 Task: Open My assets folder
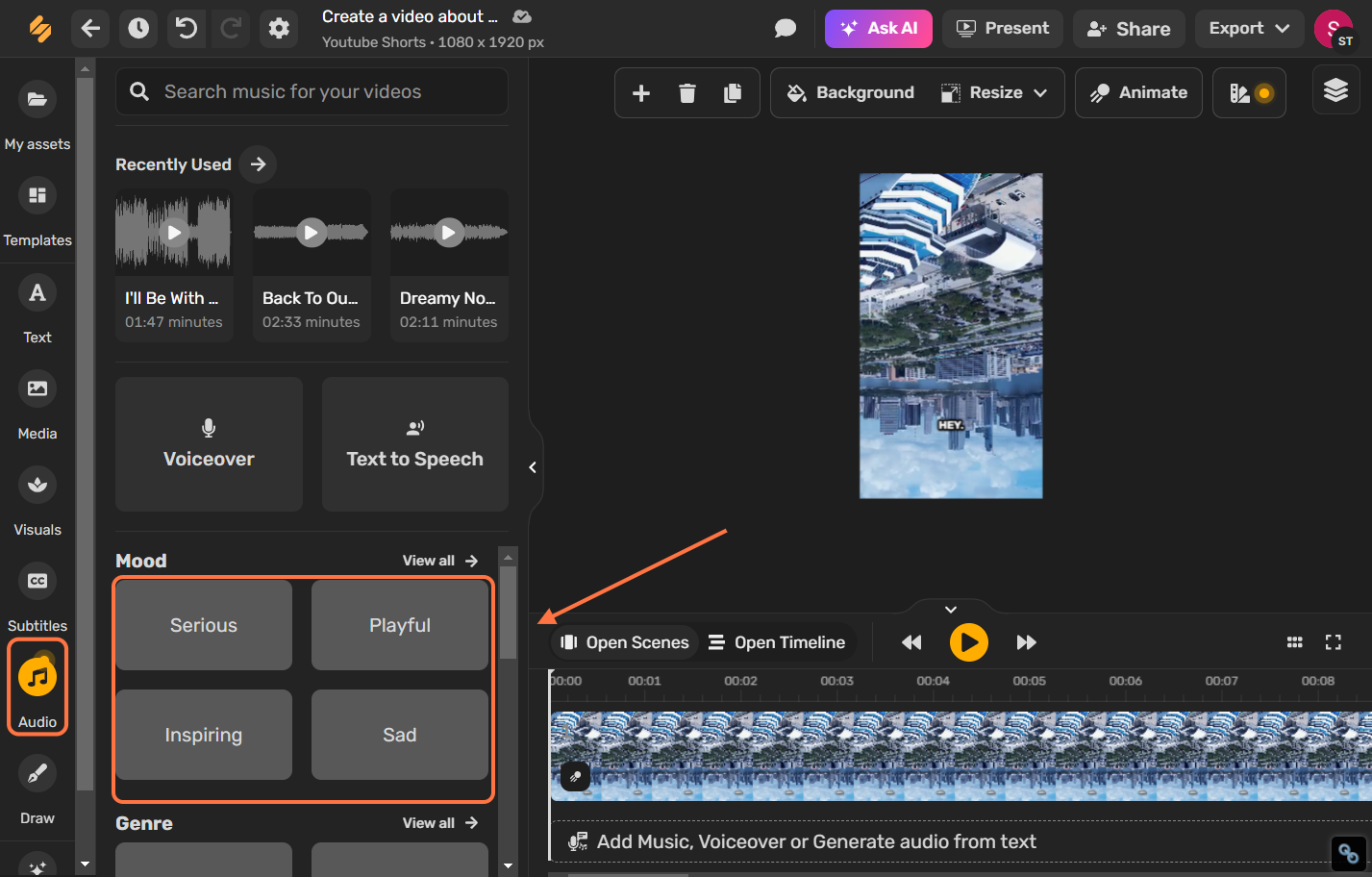(x=37, y=116)
